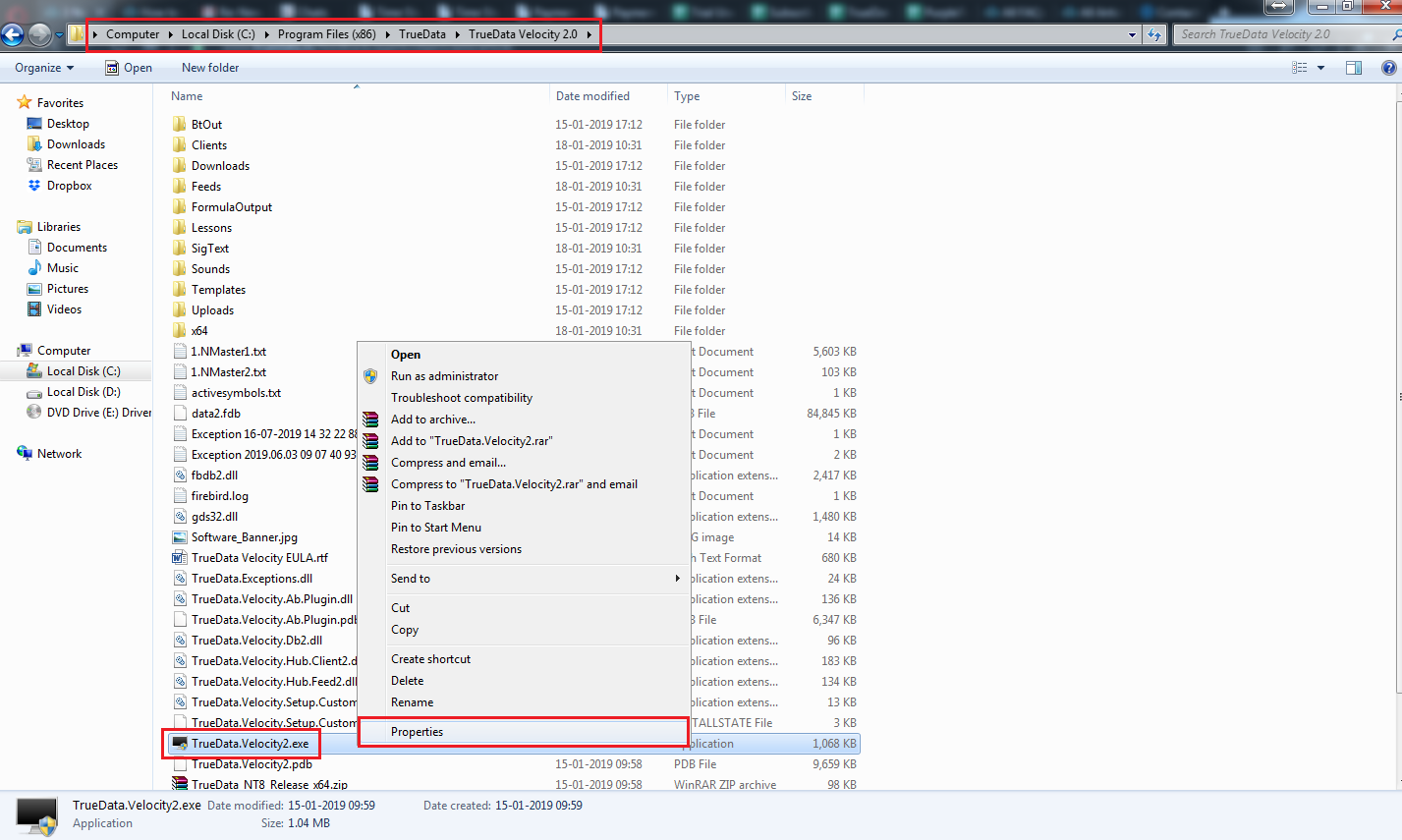Select Copy in the context menu

523,630
